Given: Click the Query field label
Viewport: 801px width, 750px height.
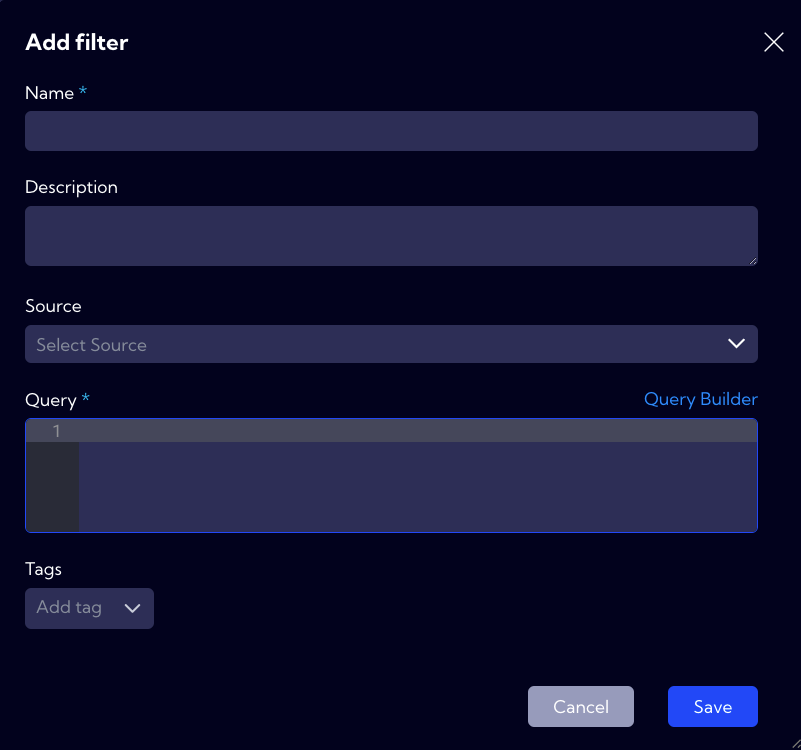Looking at the screenshot, I should [51, 400].
